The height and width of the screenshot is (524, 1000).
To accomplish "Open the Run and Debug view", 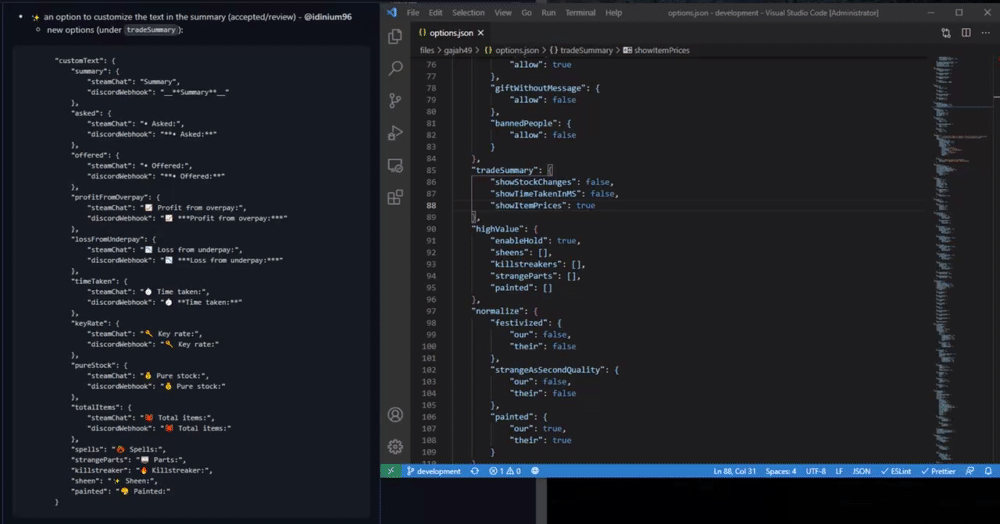I will pos(395,133).
